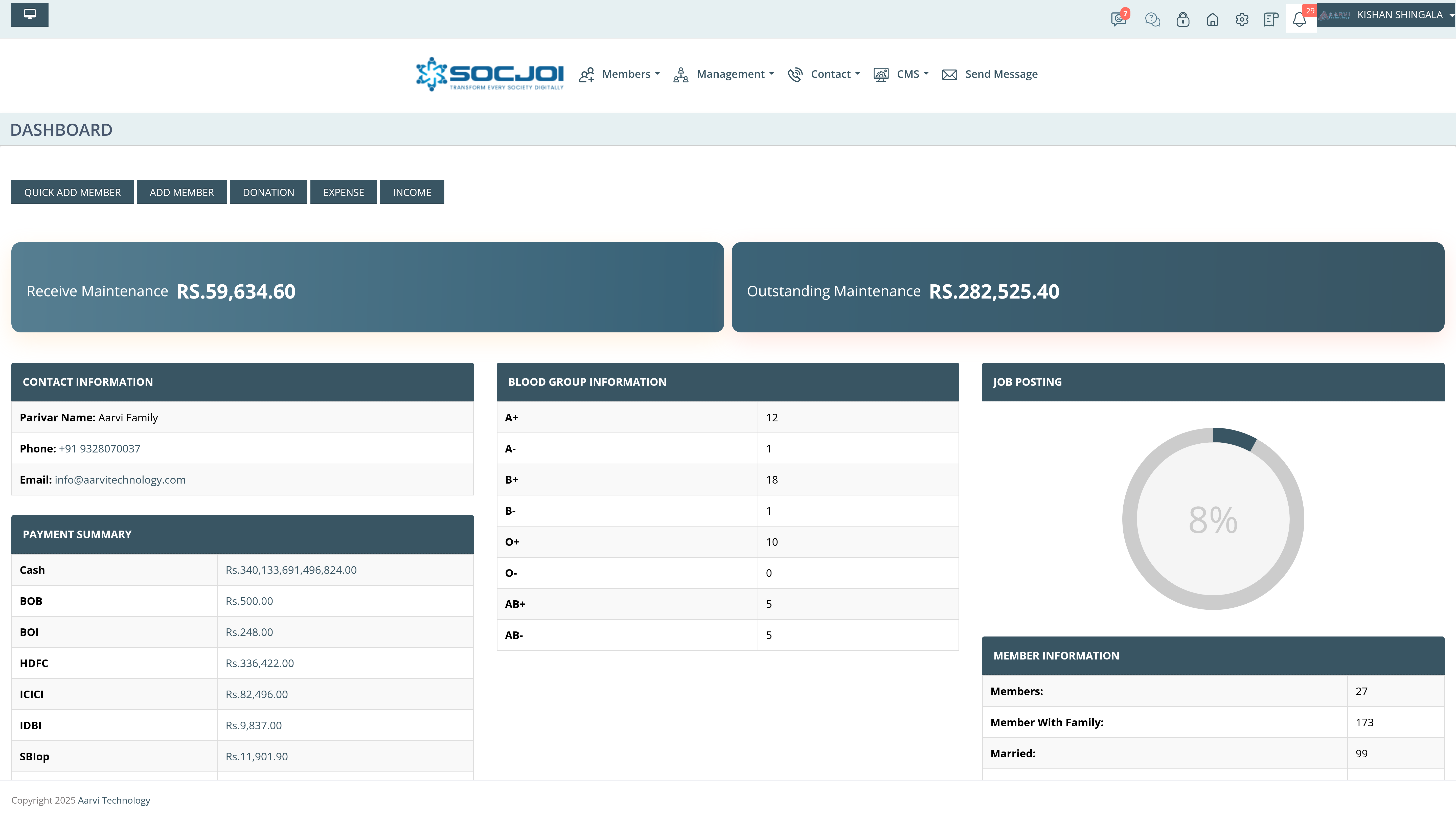Click the phone number +91 9328070037
Screen dimensions: 1456x819
pyautogui.click(x=100, y=449)
